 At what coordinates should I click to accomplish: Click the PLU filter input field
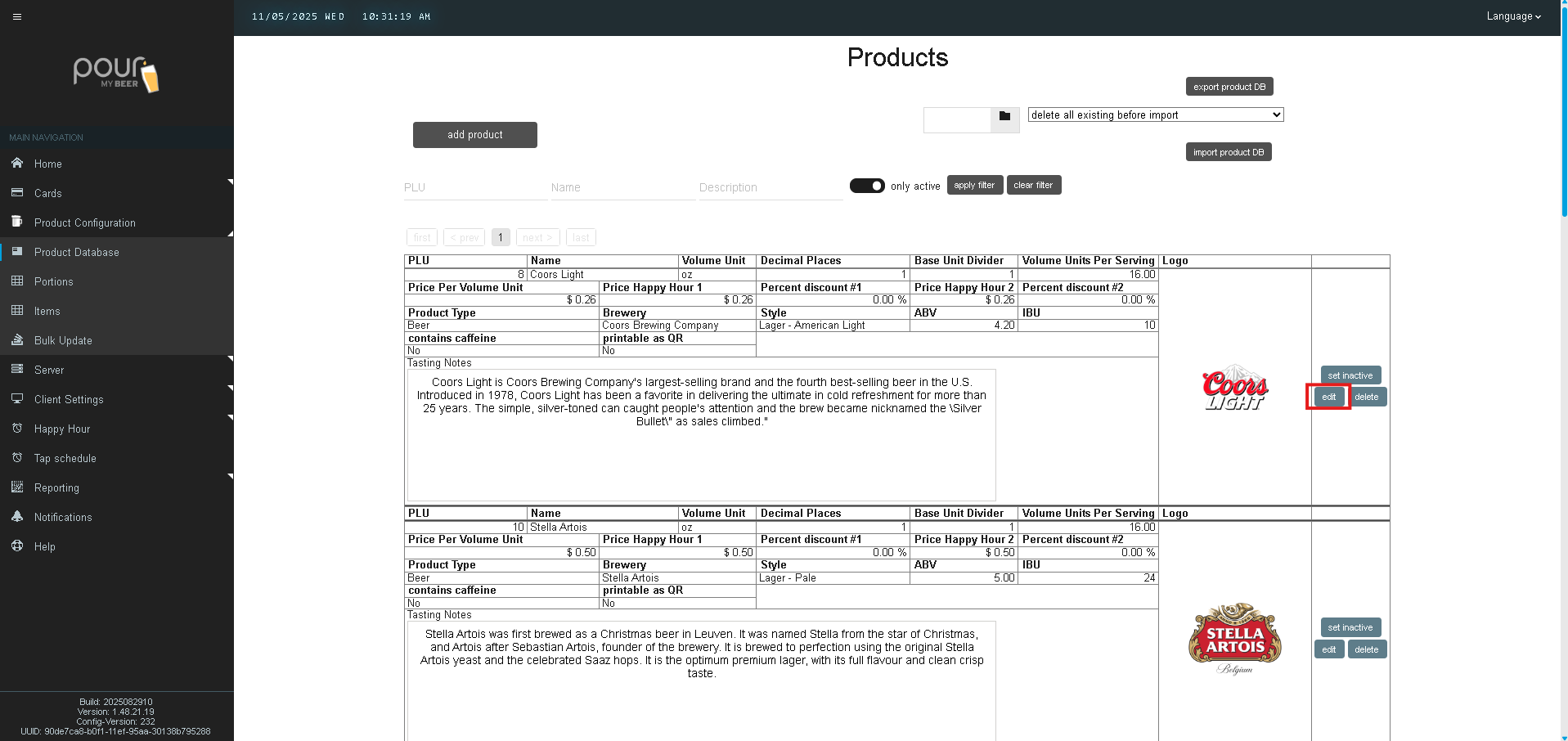[474, 187]
